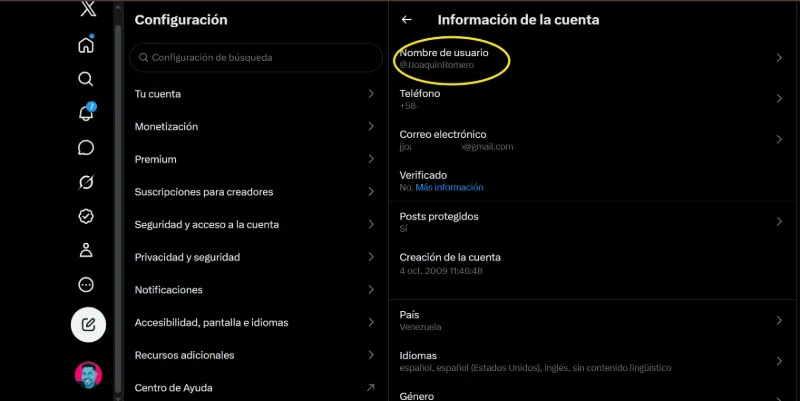
Task: Click Configuración heading
Action: click(181, 20)
